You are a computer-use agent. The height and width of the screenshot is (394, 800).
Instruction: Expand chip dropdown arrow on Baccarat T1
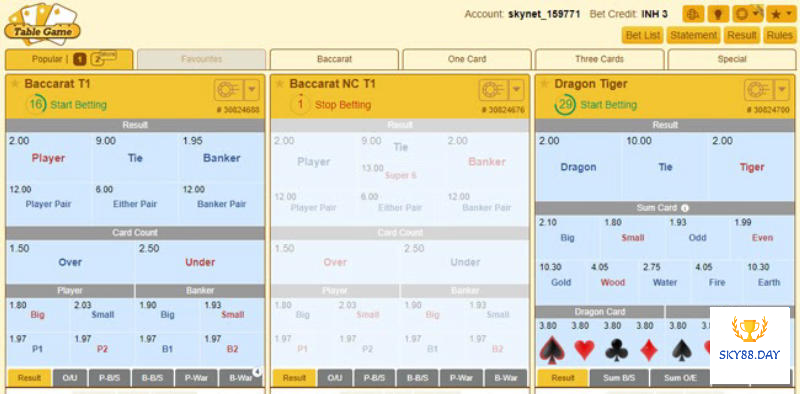[252, 90]
